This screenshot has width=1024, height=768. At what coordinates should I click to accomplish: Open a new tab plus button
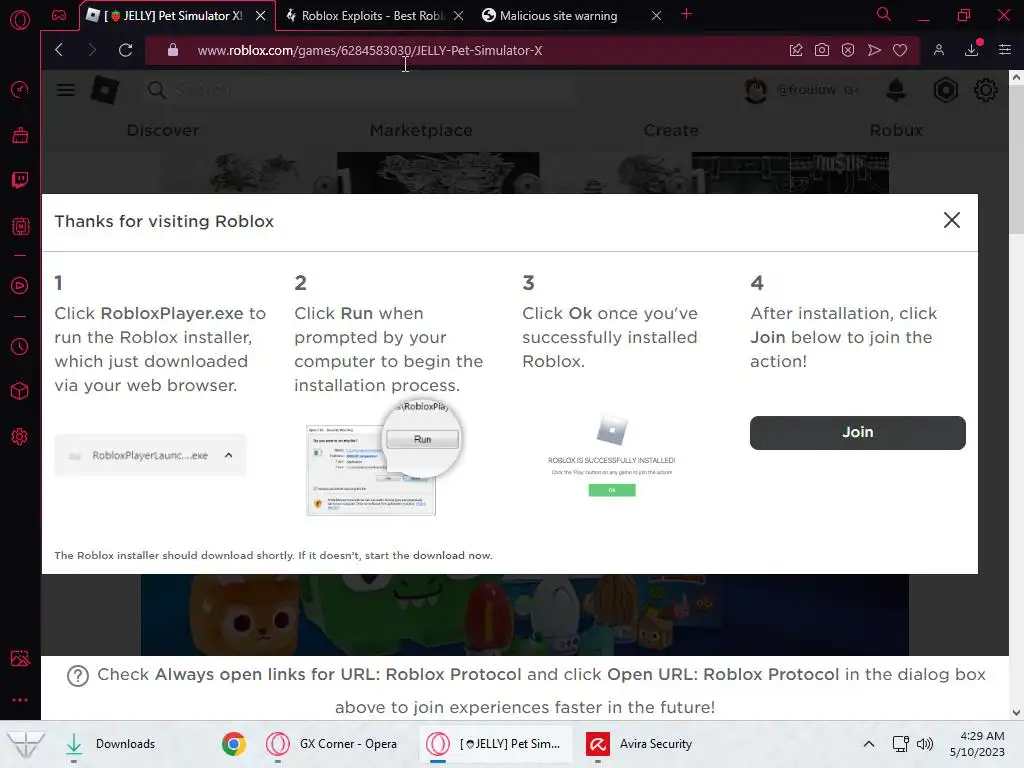(x=686, y=14)
